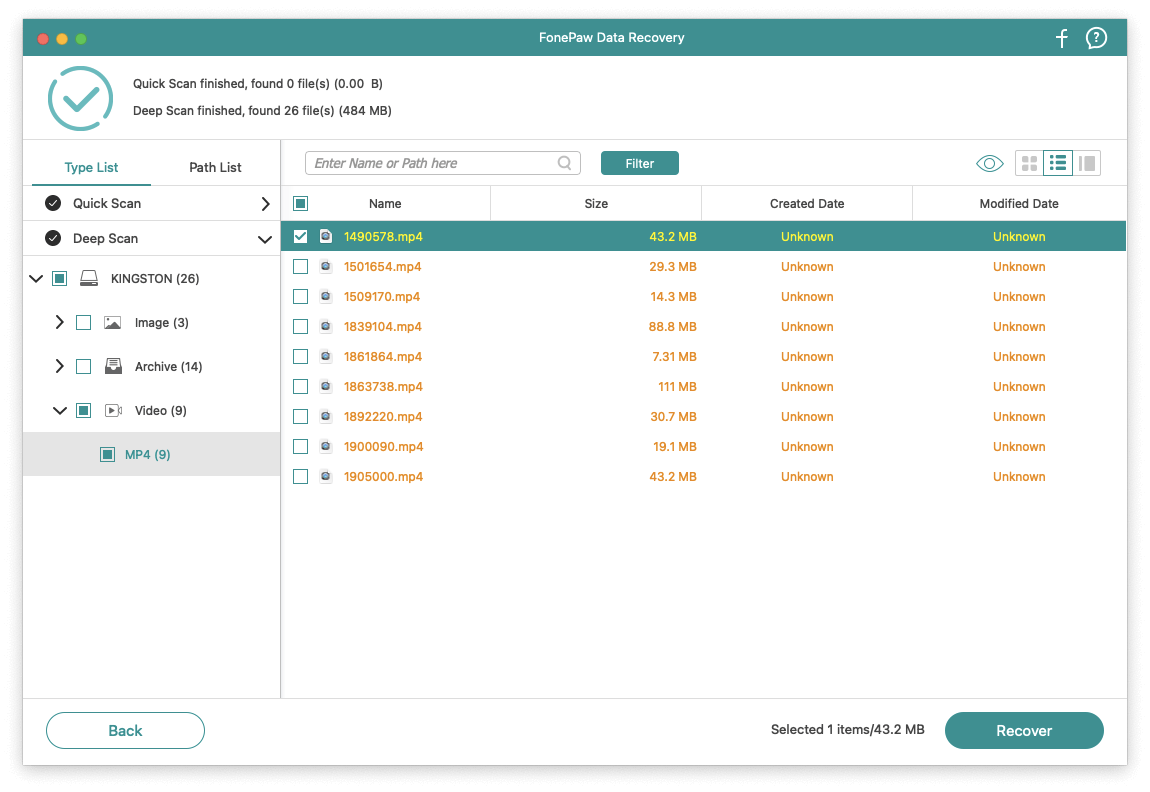This screenshot has height=792, width=1150.
Task: Check the Image (3) checkbox
Action: pyautogui.click(x=84, y=323)
